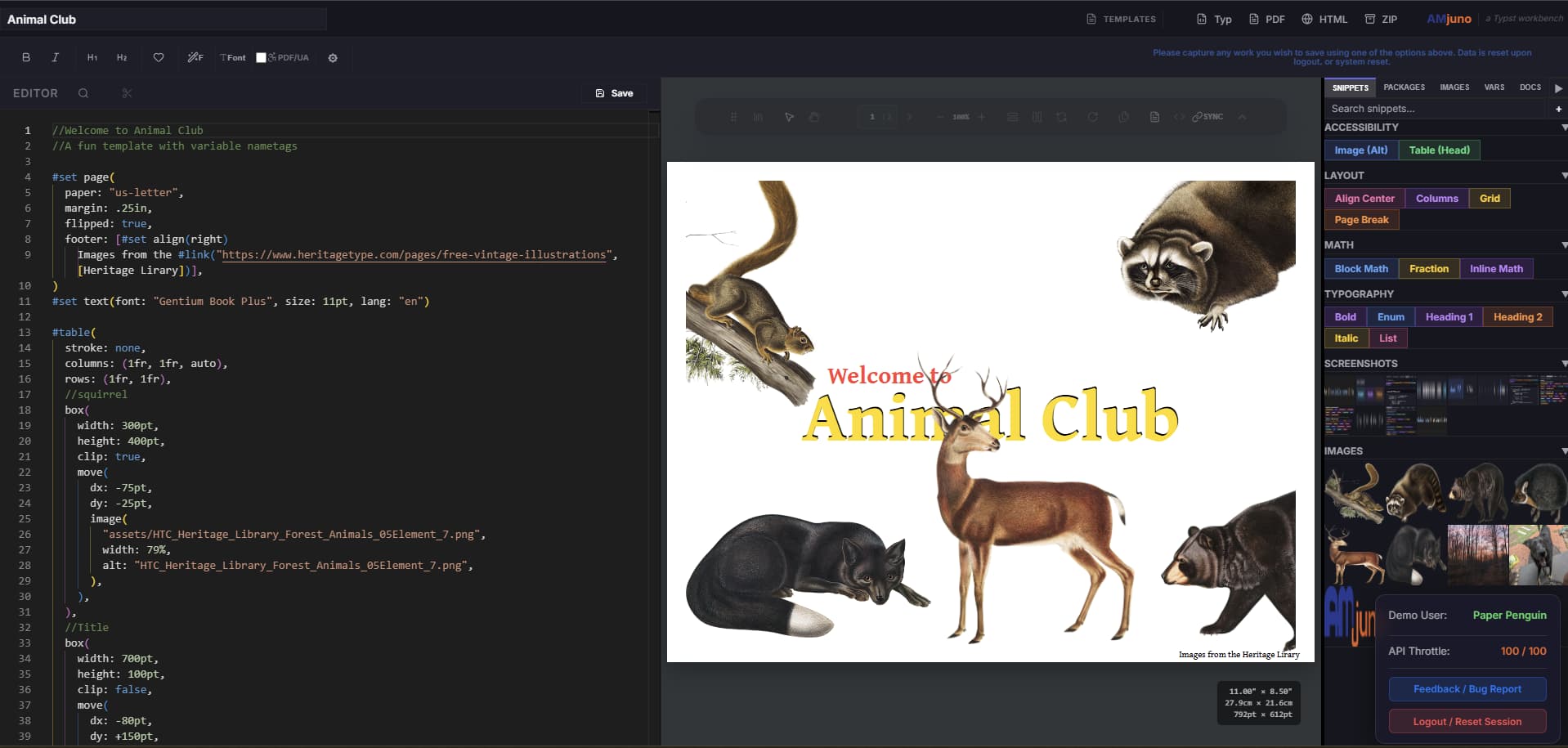The image size is (1568, 748).
Task: Enable the PDF/UA checkbox
Action: point(262,58)
